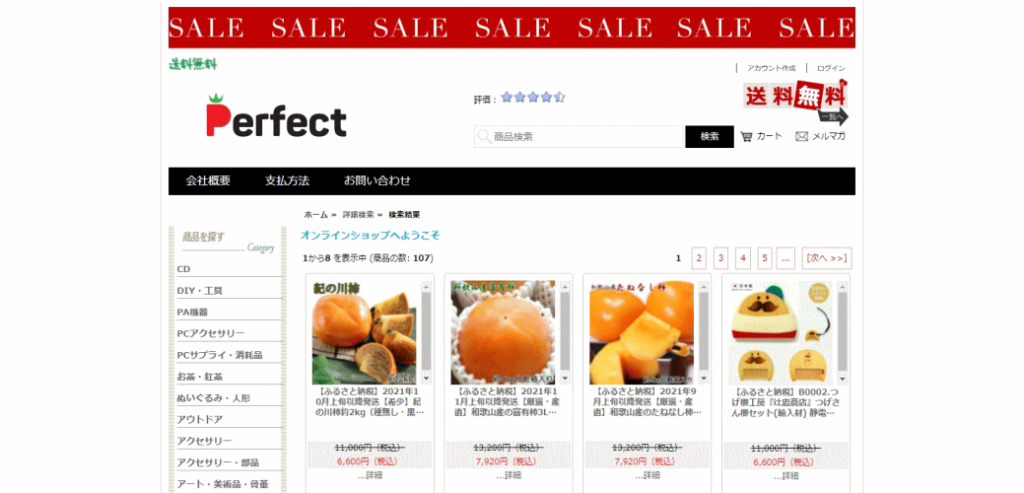Click the magnifier icon in search box
Viewport: 1024px width, 493px height.
[x=484, y=136]
